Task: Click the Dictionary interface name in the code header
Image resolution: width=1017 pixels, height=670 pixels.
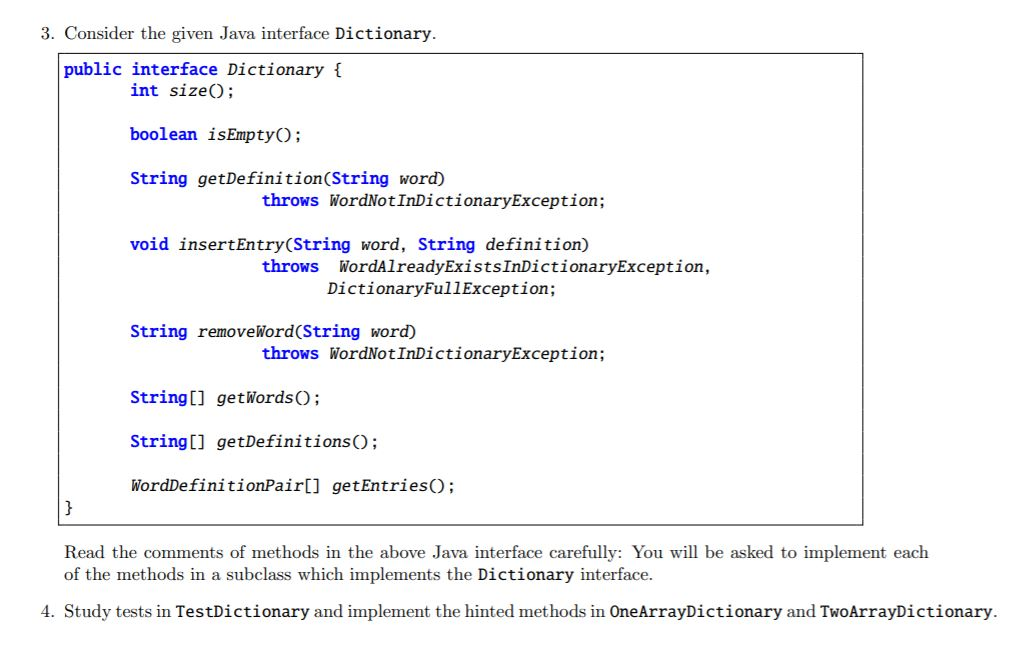Action: click(x=274, y=69)
